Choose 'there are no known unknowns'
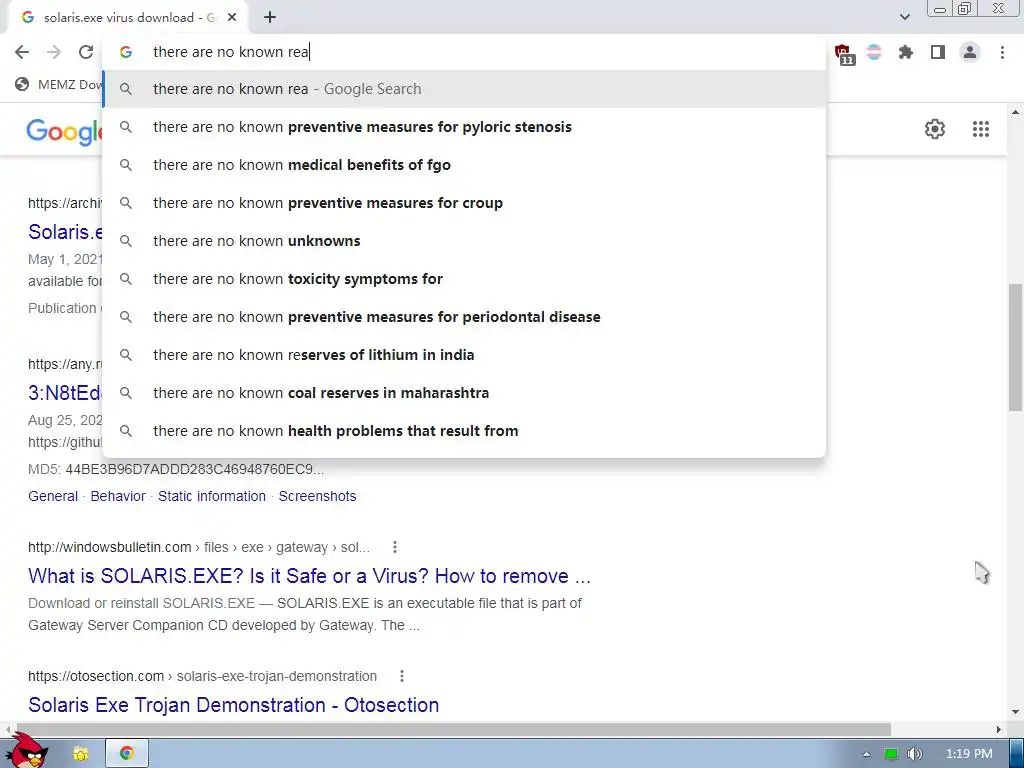This screenshot has height=768, width=1024. click(x=464, y=241)
